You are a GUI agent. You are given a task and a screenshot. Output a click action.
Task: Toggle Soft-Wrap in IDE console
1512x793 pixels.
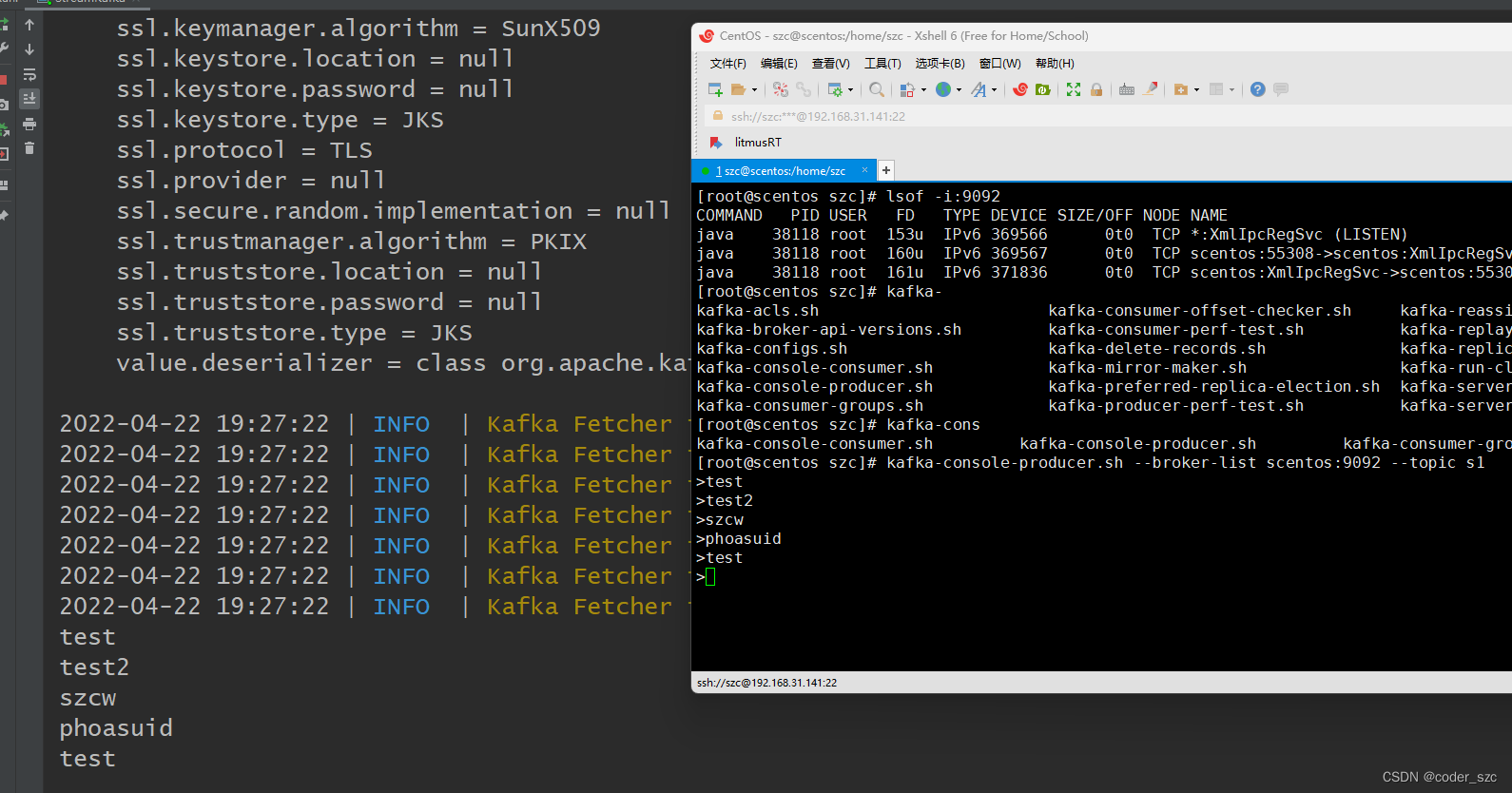click(29, 74)
